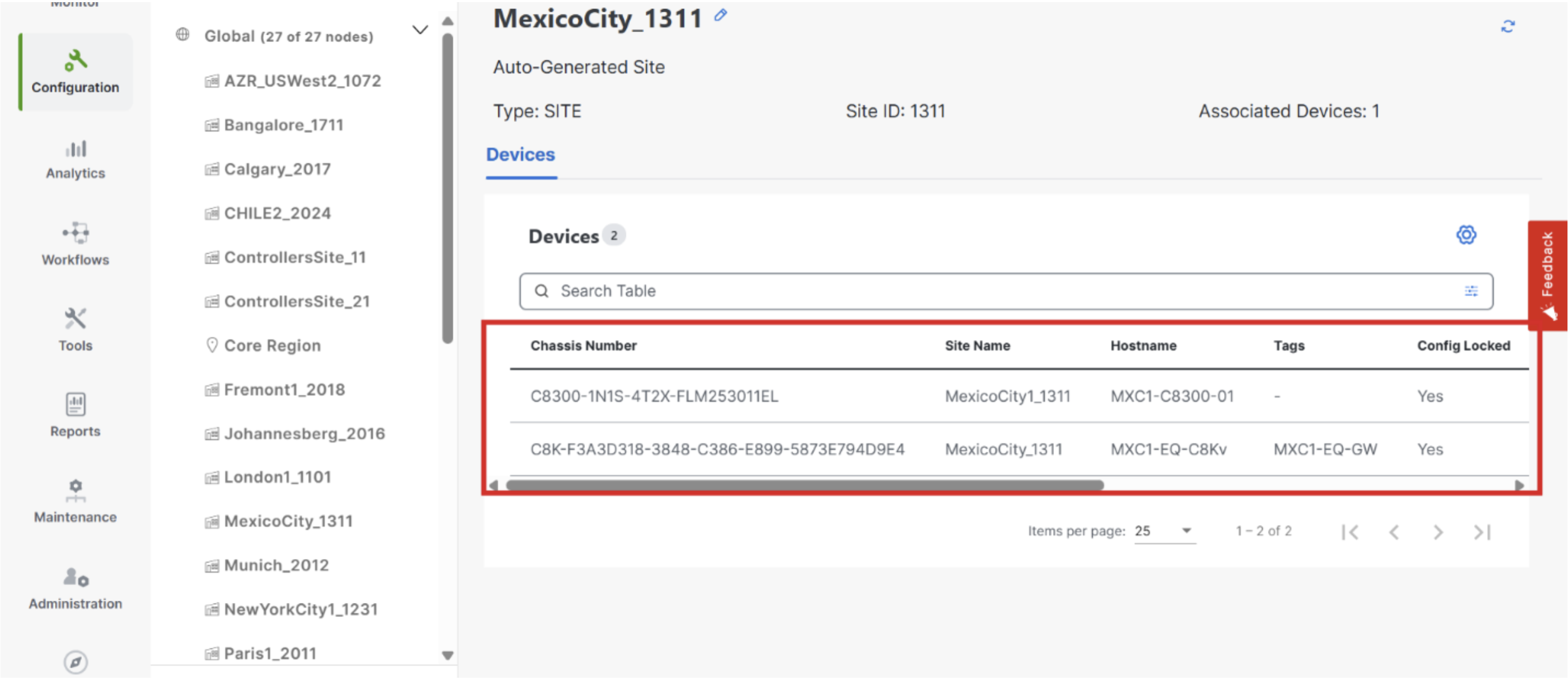Sort by the Site Name column header
Screen dimensions: 1568x681
977,345
